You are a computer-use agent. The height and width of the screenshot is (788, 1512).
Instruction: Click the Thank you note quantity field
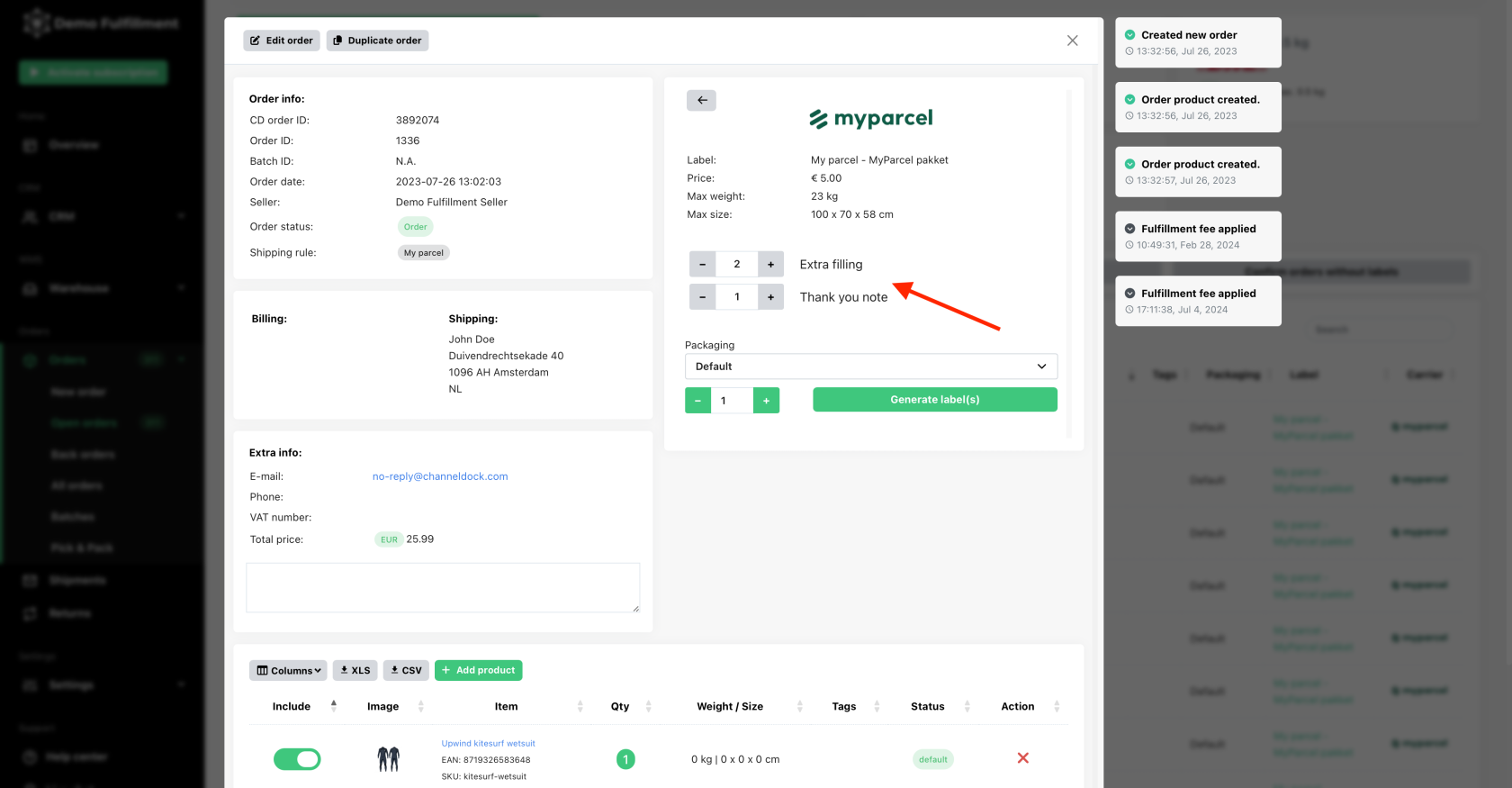(737, 296)
